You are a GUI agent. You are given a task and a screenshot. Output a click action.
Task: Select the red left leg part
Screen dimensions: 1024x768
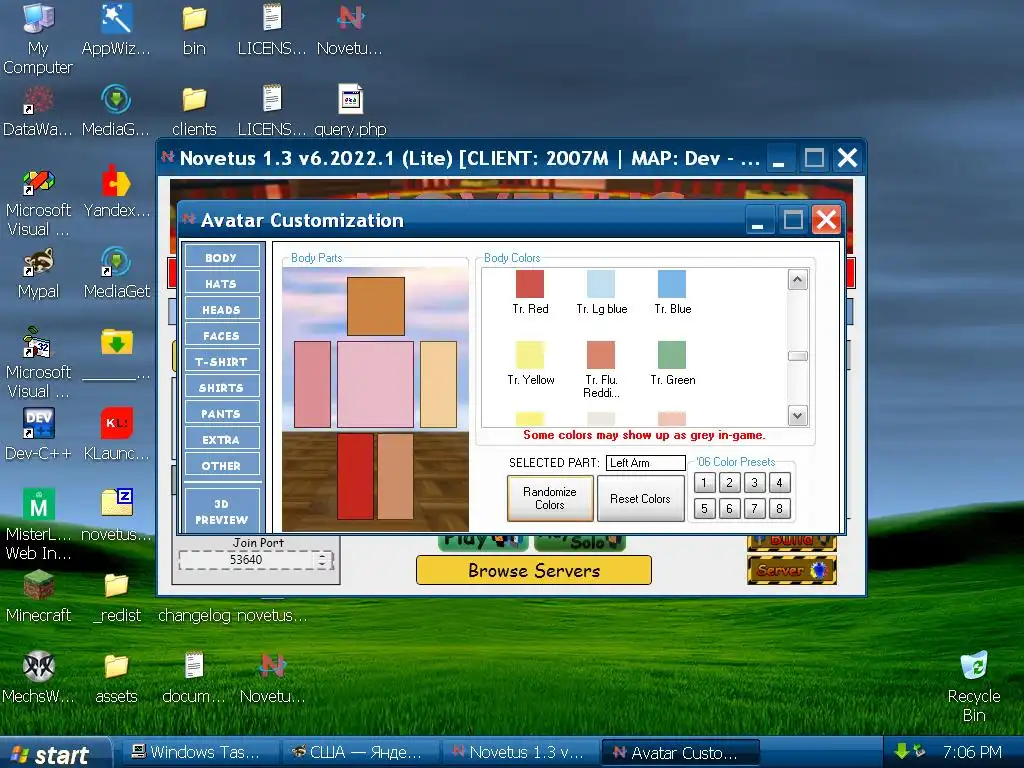click(356, 476)
